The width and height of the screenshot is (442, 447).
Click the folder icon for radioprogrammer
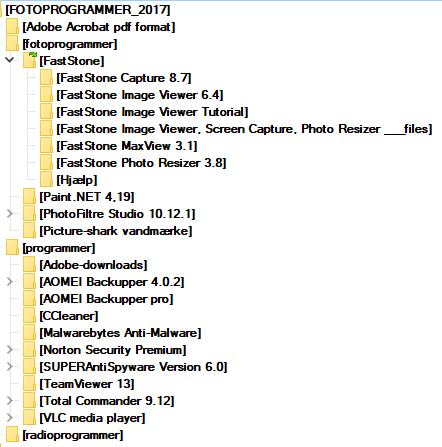click(12, 435)
